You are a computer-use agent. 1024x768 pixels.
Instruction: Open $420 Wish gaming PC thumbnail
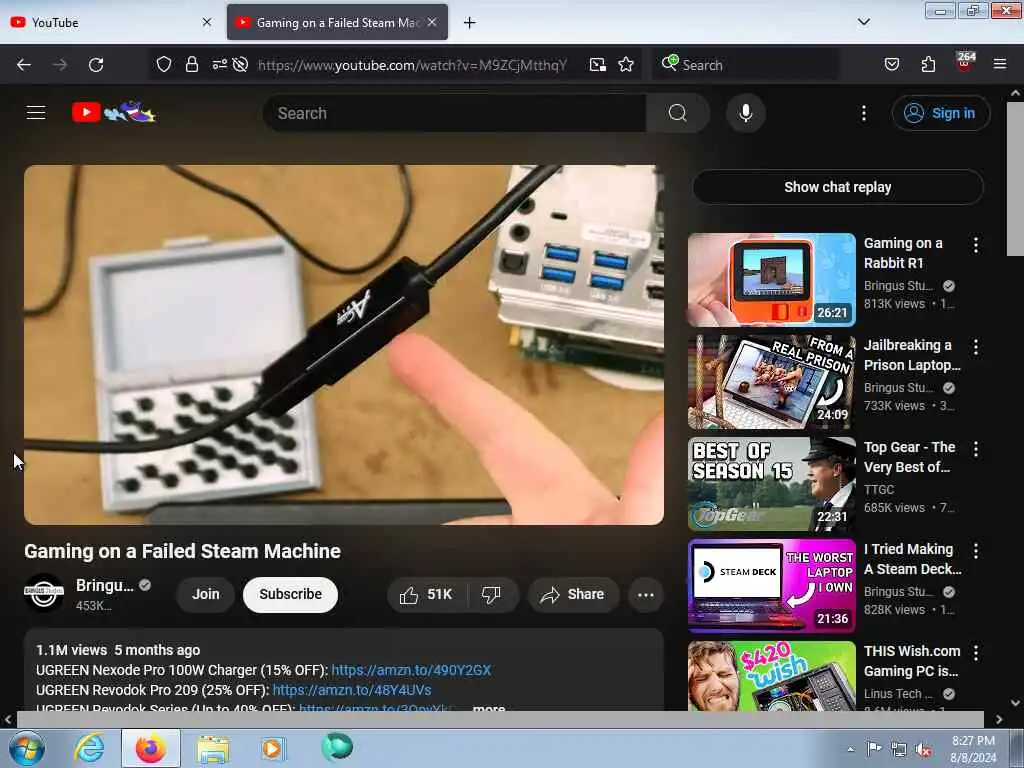tap(771, 676)
